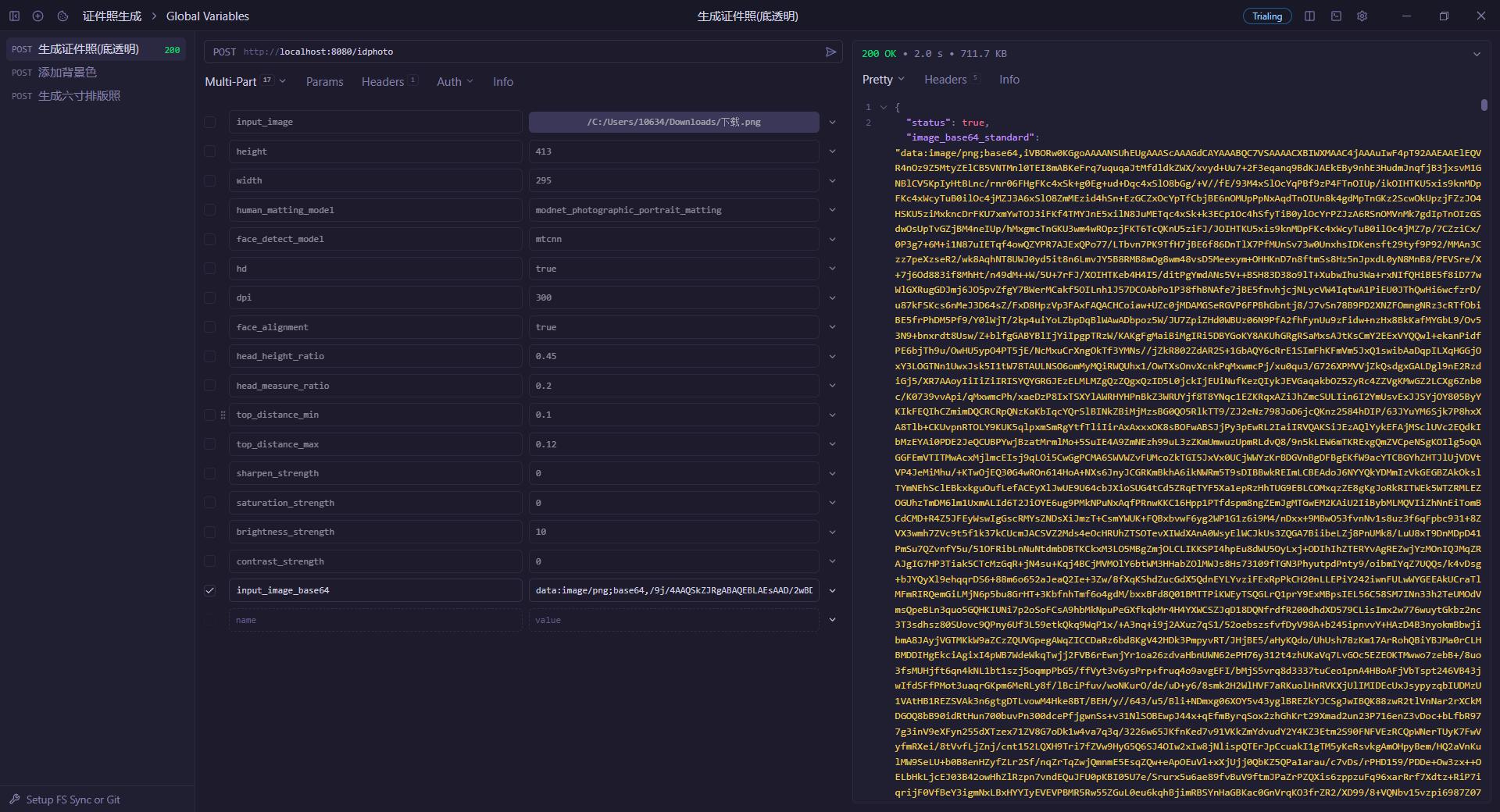The image size is (1500, 812).
Task: Open the response Headers tab
Action: click(x=945, y=80)
